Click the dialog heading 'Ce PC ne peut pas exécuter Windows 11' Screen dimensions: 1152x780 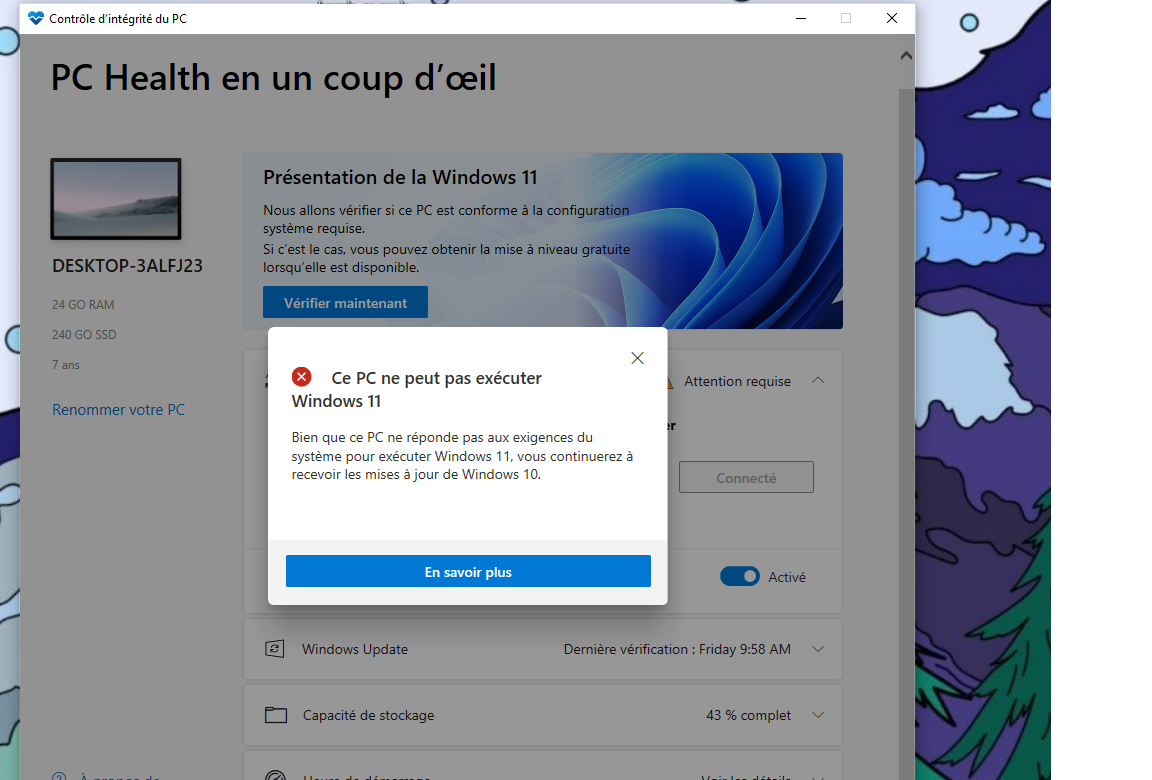417,389
